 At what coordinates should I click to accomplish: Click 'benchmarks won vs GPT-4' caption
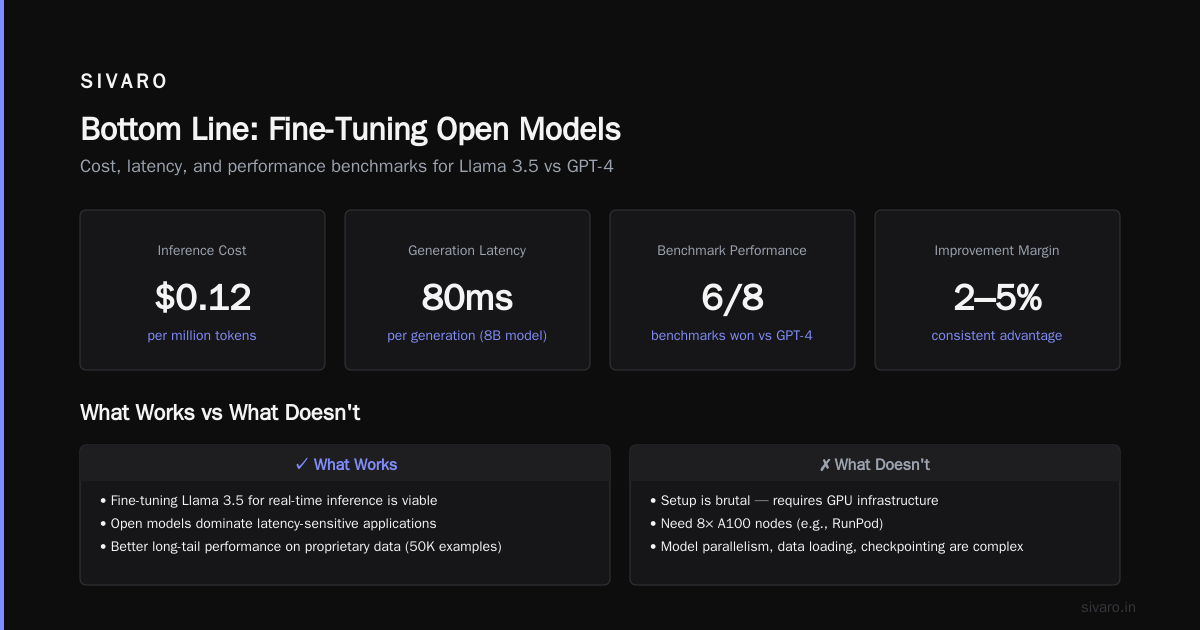tap(732, 335)
